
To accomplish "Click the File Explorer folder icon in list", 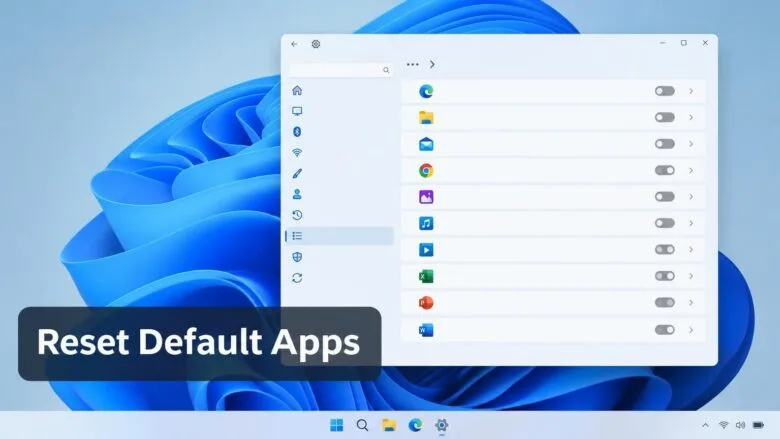I will pos(426,118).
